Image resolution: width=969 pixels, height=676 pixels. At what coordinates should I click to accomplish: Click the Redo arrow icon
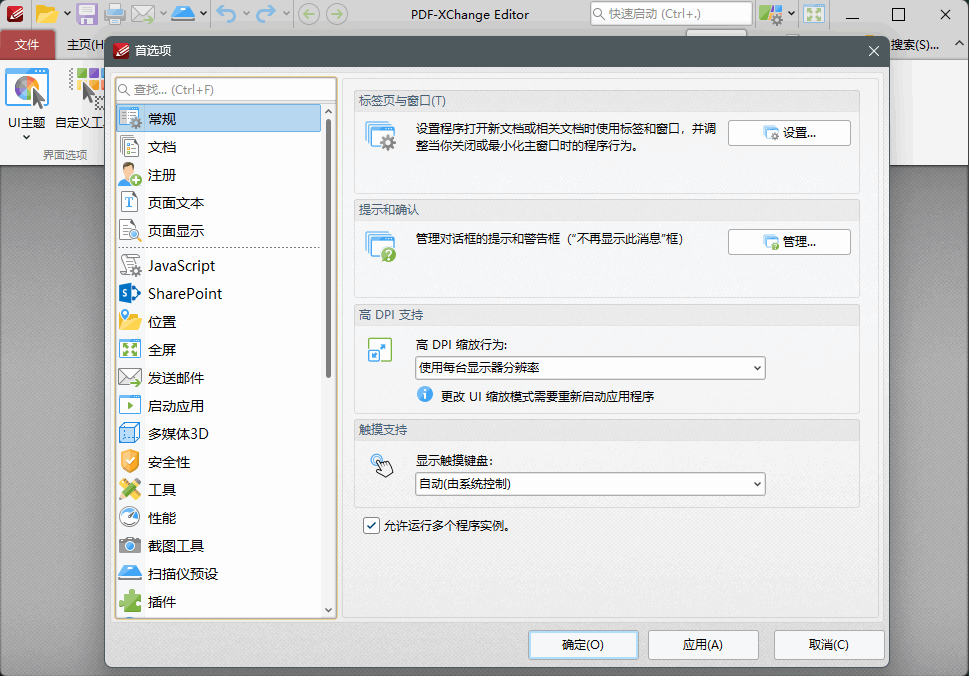click(x=266, y=14)
